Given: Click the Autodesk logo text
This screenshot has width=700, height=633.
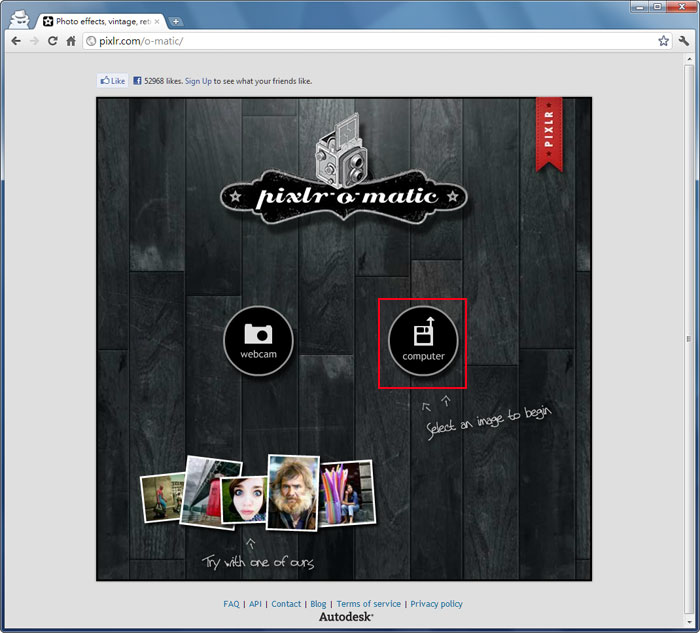Looking at the screenshot, I should click(346, 617).
